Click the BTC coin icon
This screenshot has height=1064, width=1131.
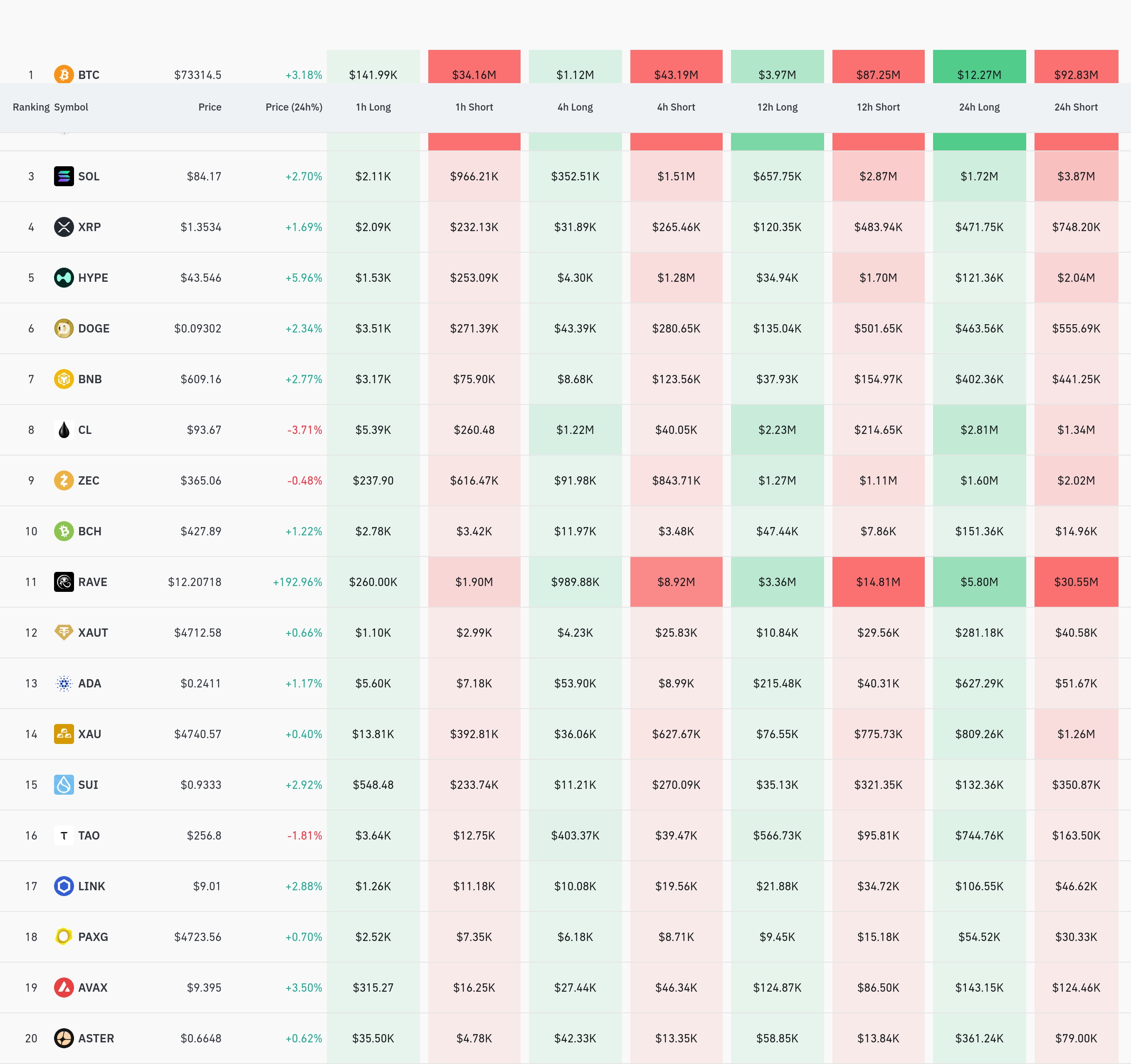(64, 74)
